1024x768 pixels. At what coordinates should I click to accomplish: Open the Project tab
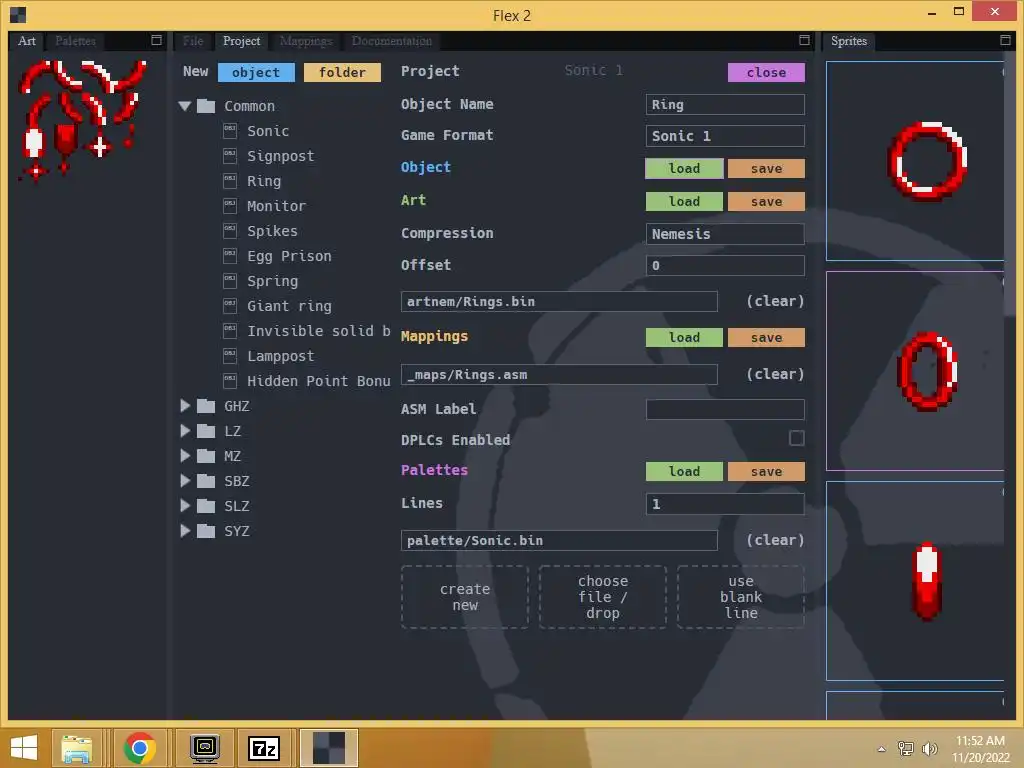242,40
